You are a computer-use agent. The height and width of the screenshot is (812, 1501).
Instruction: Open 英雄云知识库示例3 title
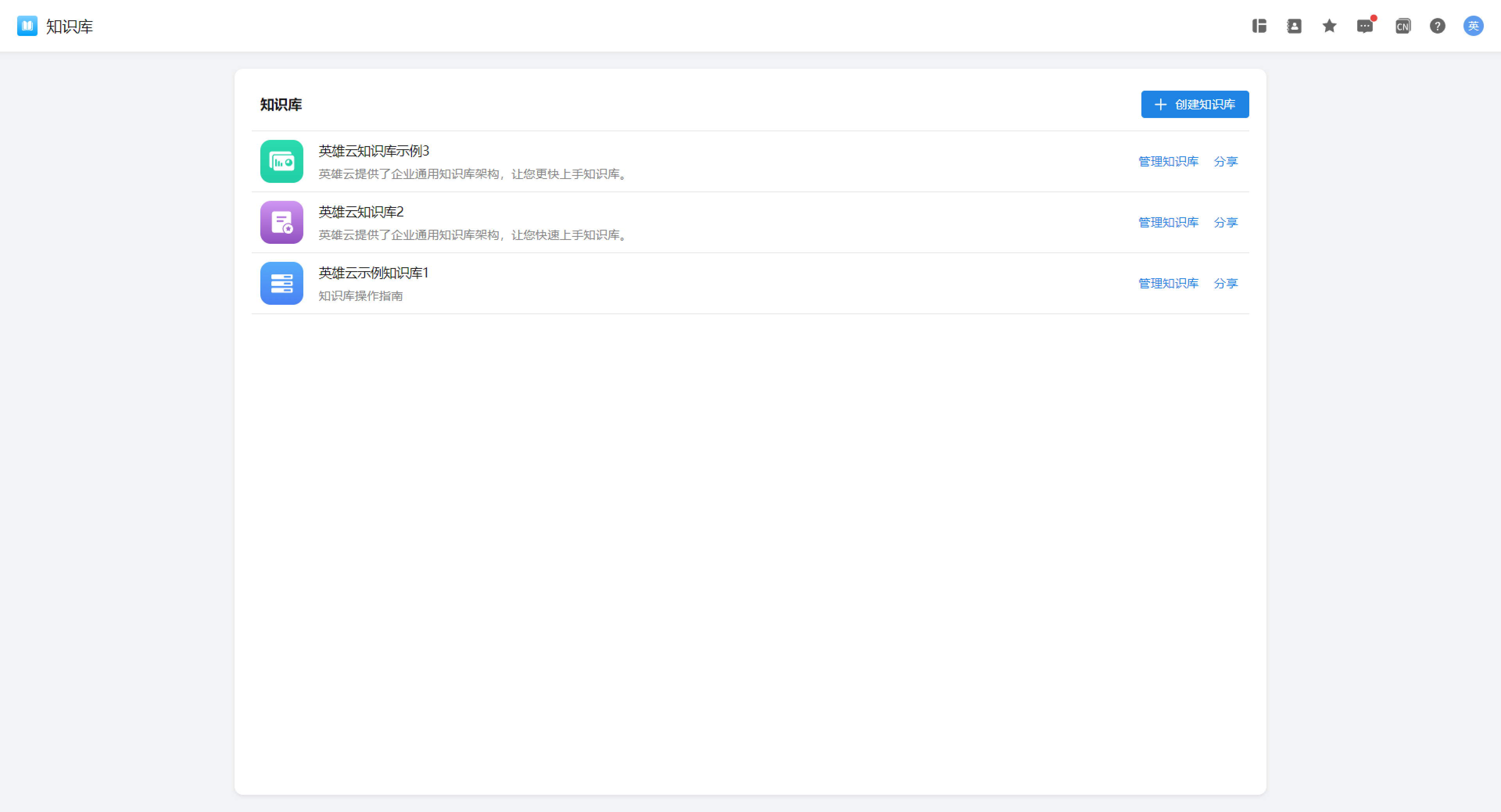tap(374, 151)
